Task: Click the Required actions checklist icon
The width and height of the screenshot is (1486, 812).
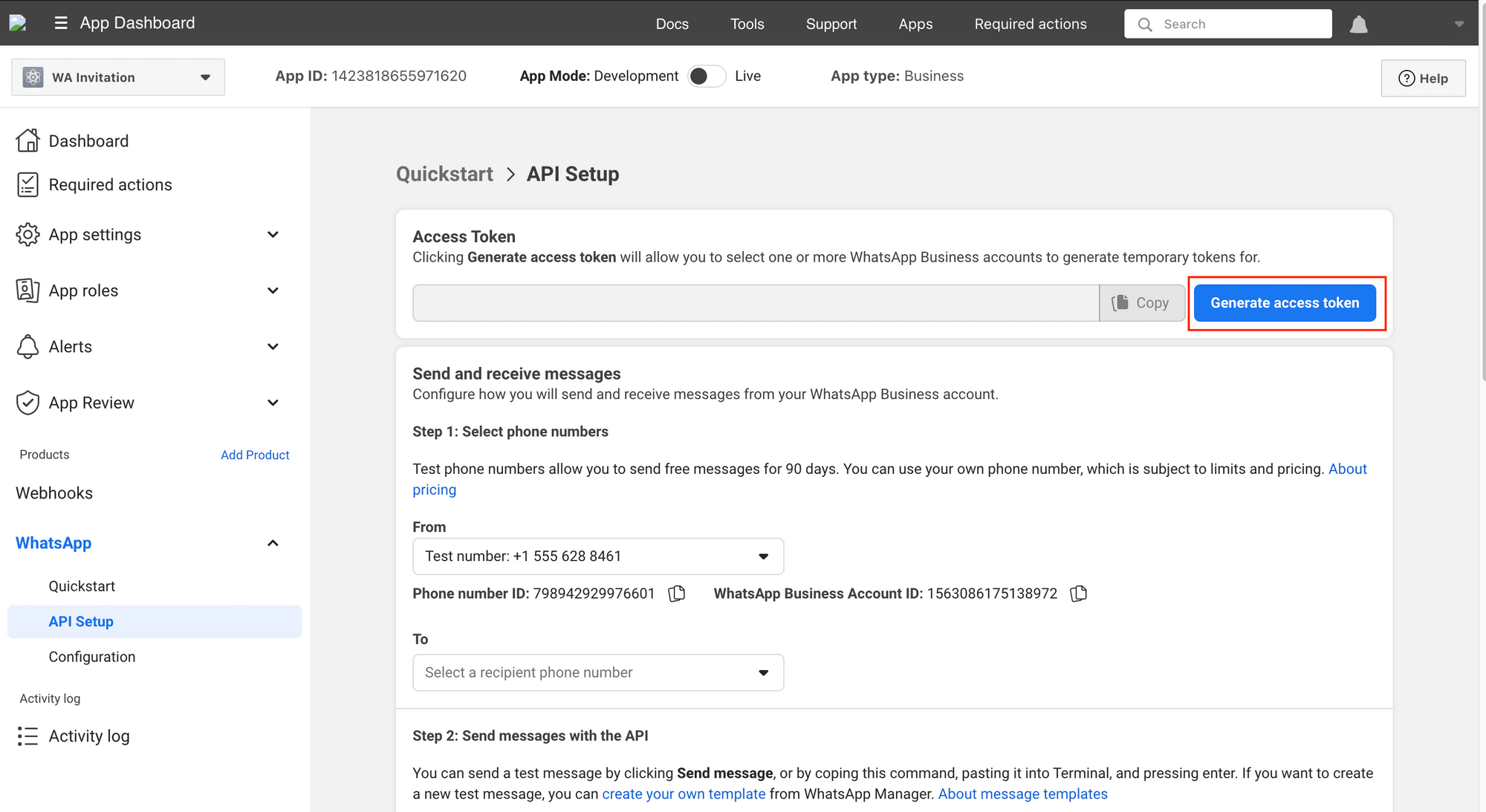Action: click(27, 185)
